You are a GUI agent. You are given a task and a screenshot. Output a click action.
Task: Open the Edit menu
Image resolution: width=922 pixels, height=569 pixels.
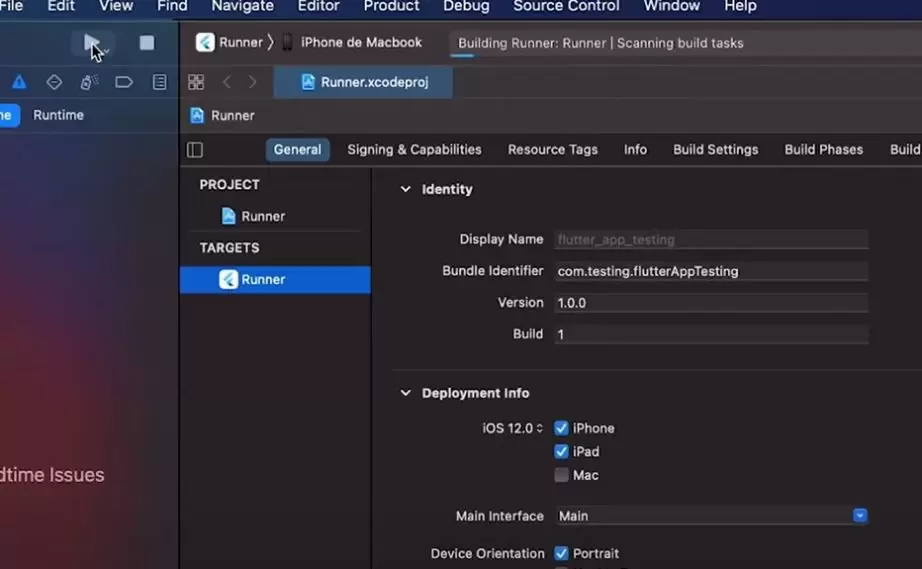coord(61,6)
